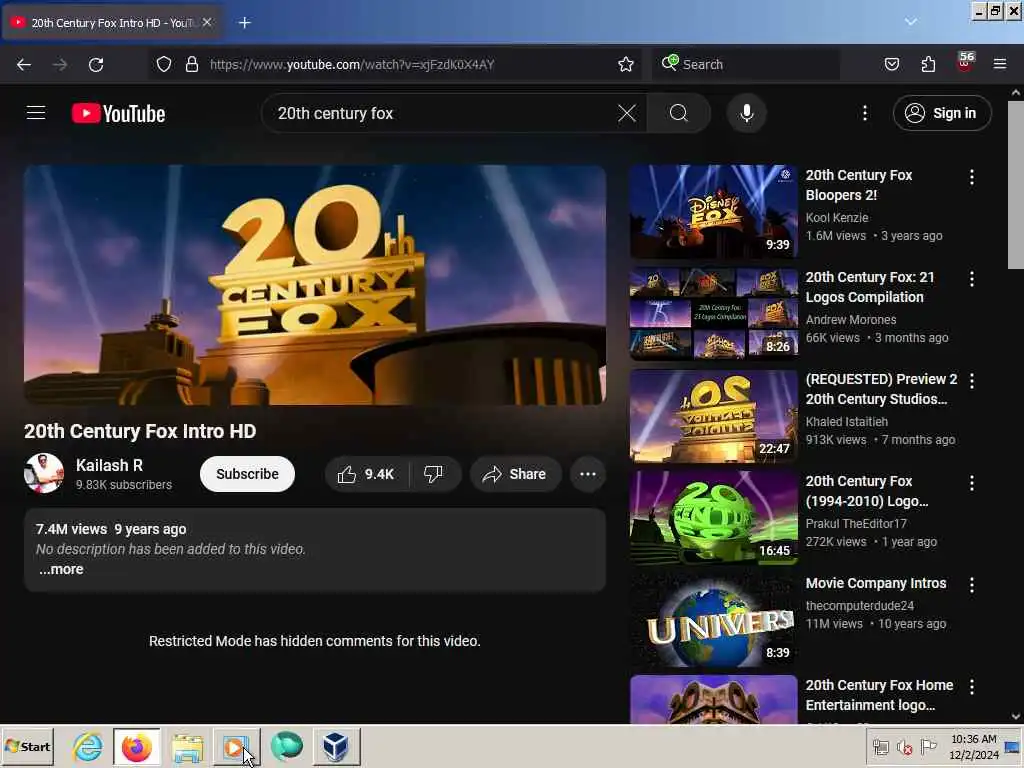The height and width of the screenshot is (768, 1024).
Task: Click the forward navigation arrow
Action: pos(59,64)
